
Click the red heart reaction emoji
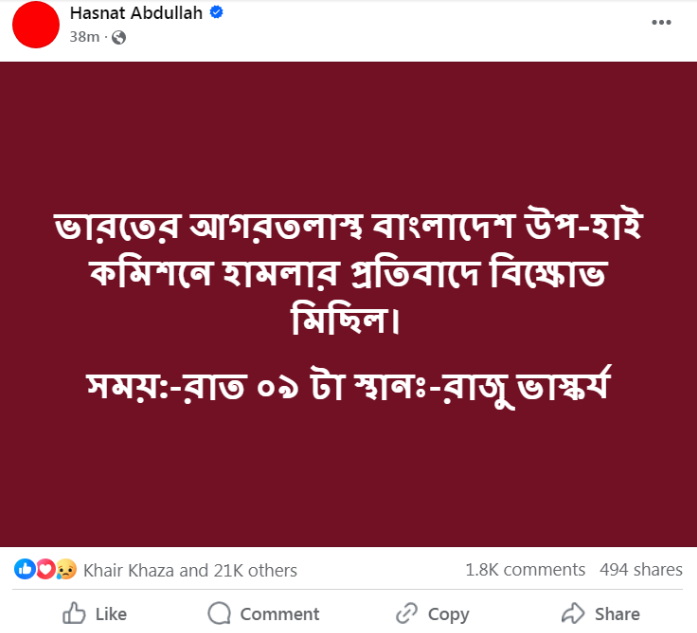click(45, 570)
